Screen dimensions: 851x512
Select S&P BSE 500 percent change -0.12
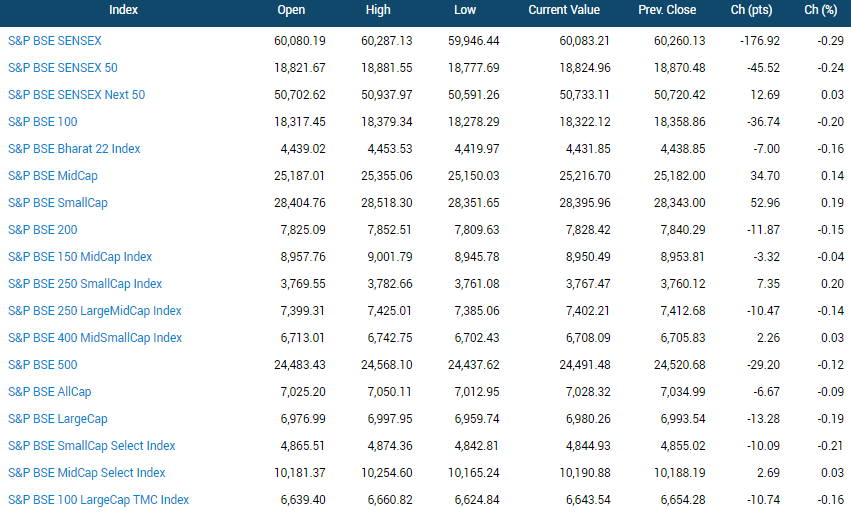(x=831, y=365)
